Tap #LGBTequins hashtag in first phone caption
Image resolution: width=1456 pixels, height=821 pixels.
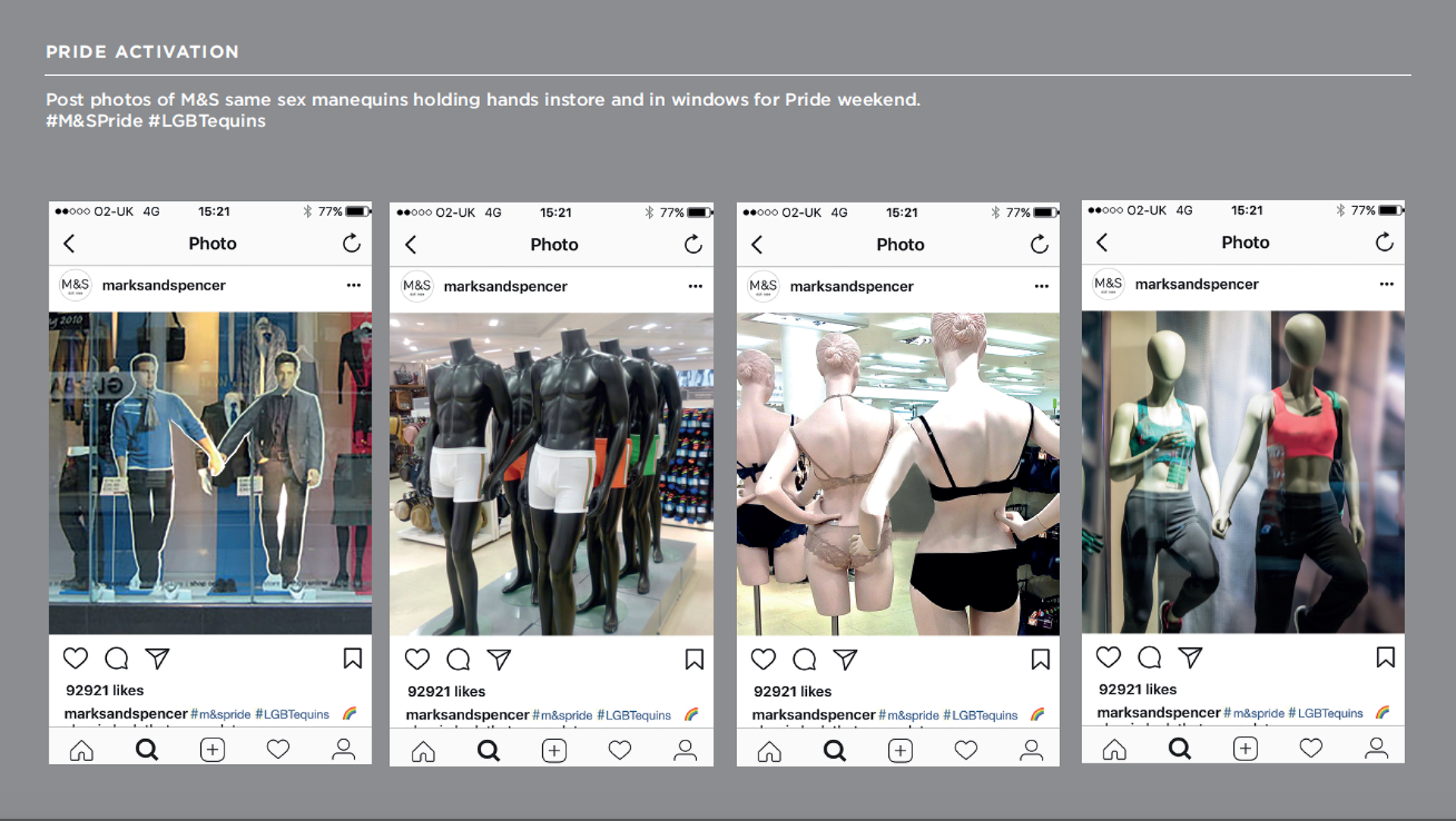coord(292,714)
